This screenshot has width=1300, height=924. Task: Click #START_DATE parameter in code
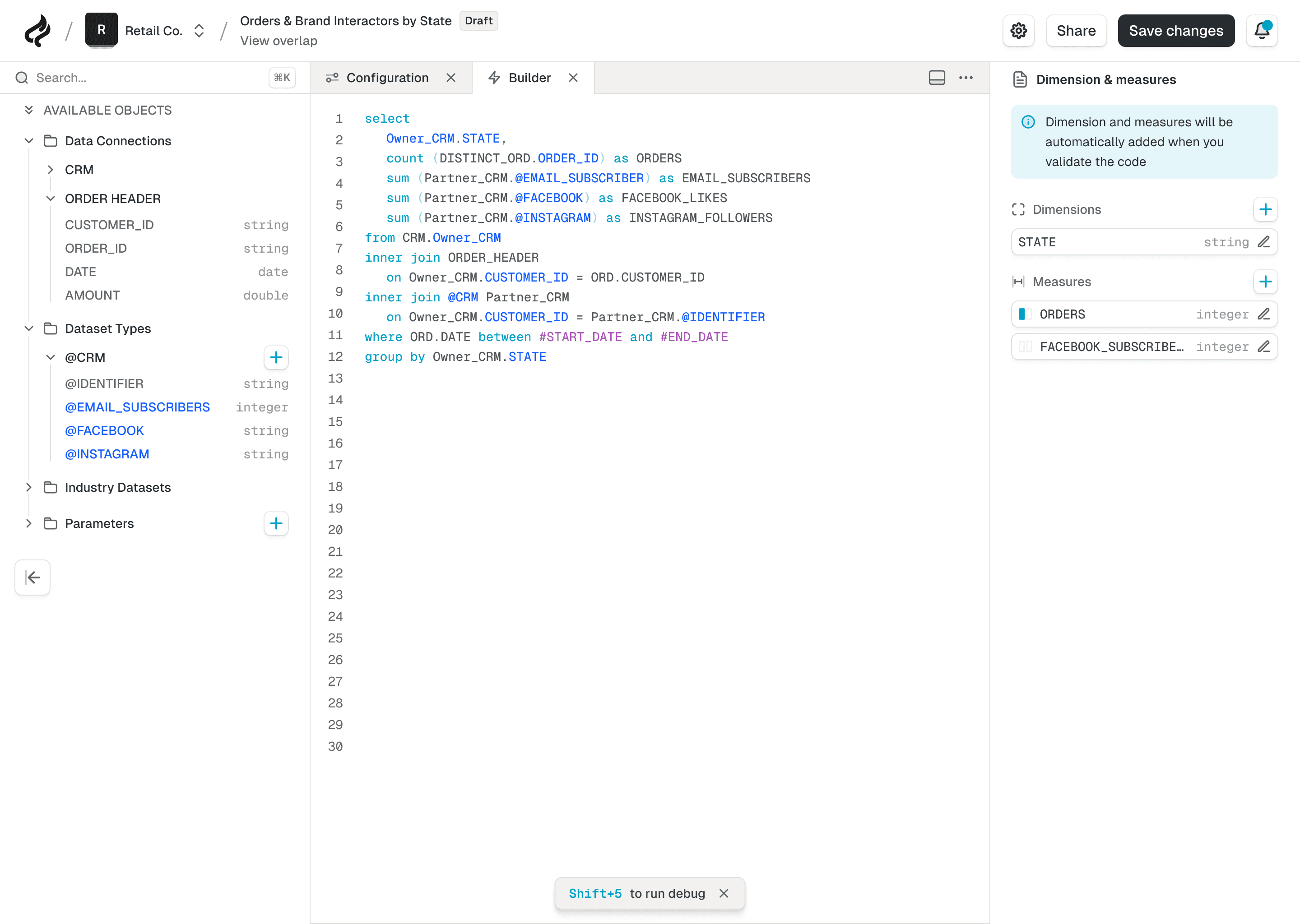pos(580,337)
